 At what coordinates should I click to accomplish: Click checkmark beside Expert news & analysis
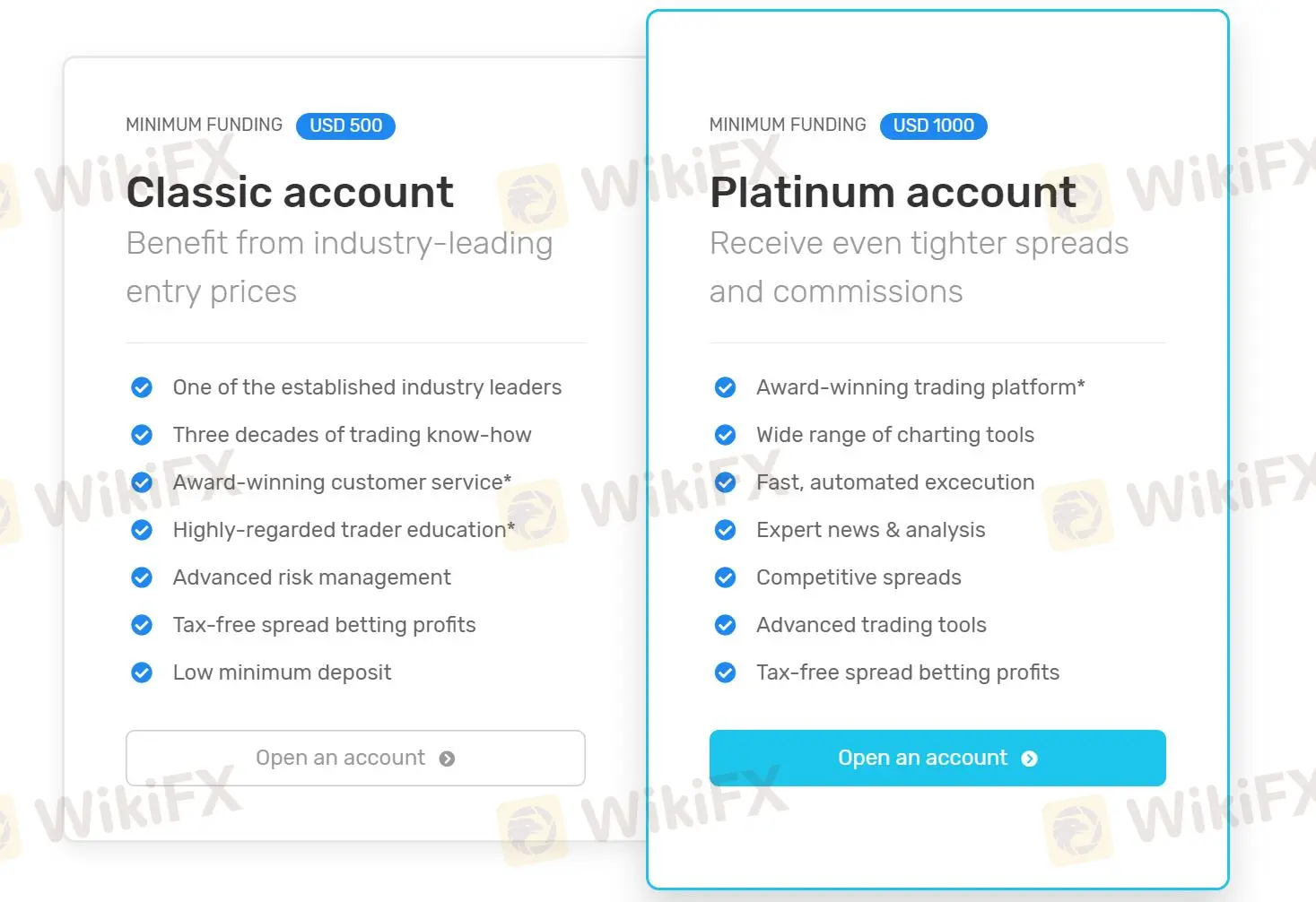click(x=725, y=530)
